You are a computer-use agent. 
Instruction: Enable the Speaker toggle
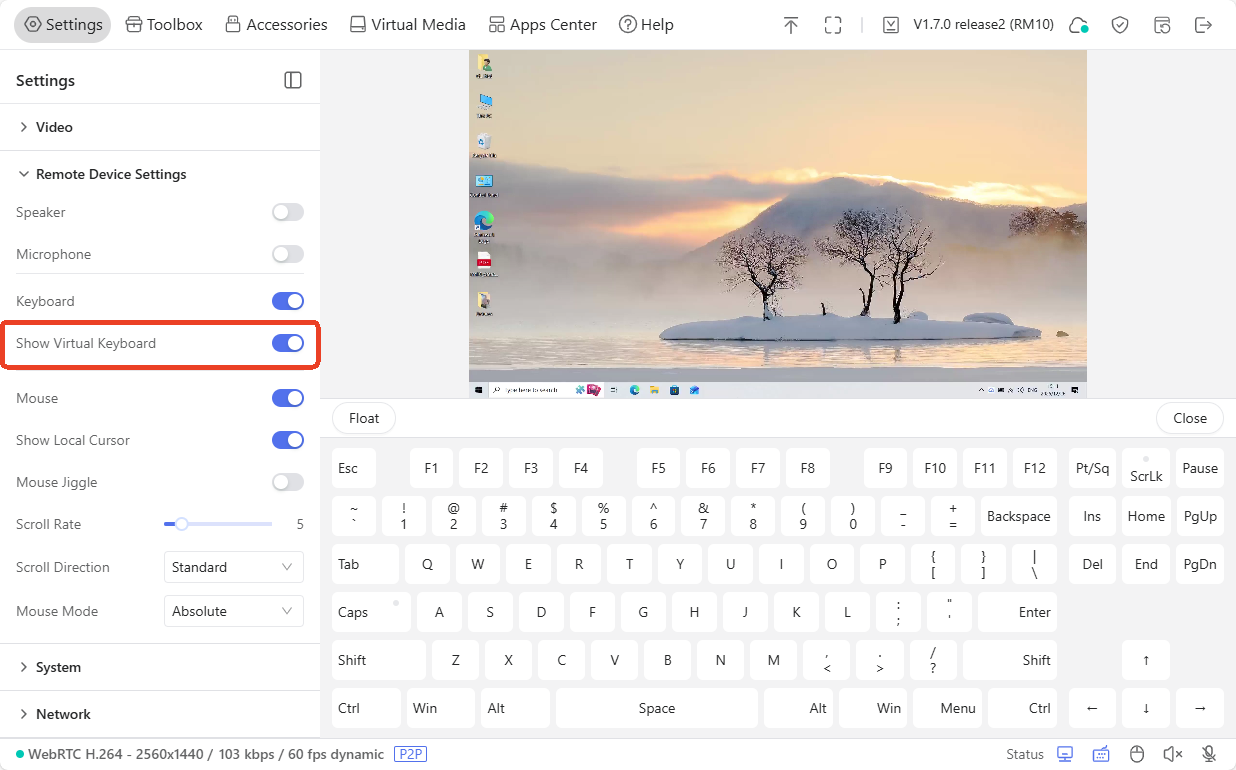point(287,212)
